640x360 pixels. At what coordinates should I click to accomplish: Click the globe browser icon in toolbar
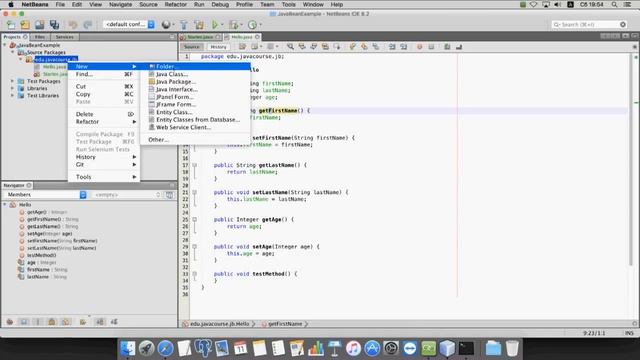(x=166, y=25)
